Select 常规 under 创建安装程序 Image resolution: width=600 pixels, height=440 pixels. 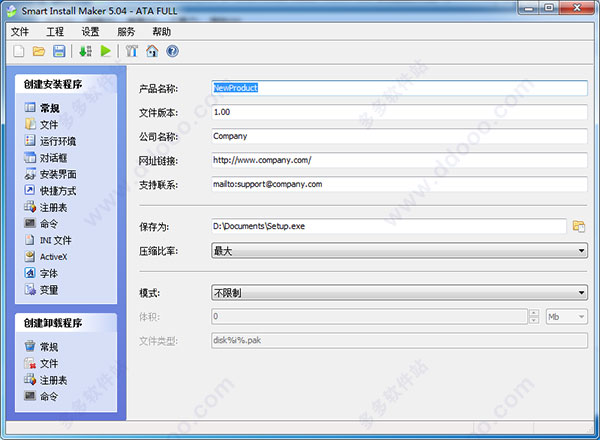click(42, 108)
